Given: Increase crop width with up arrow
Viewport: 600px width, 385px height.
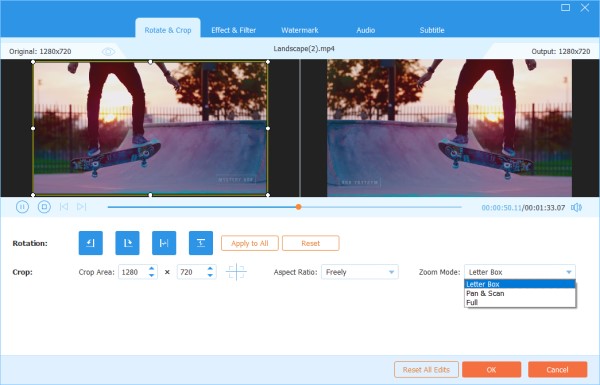Looking at the screenshot, I should coord(152,269).
